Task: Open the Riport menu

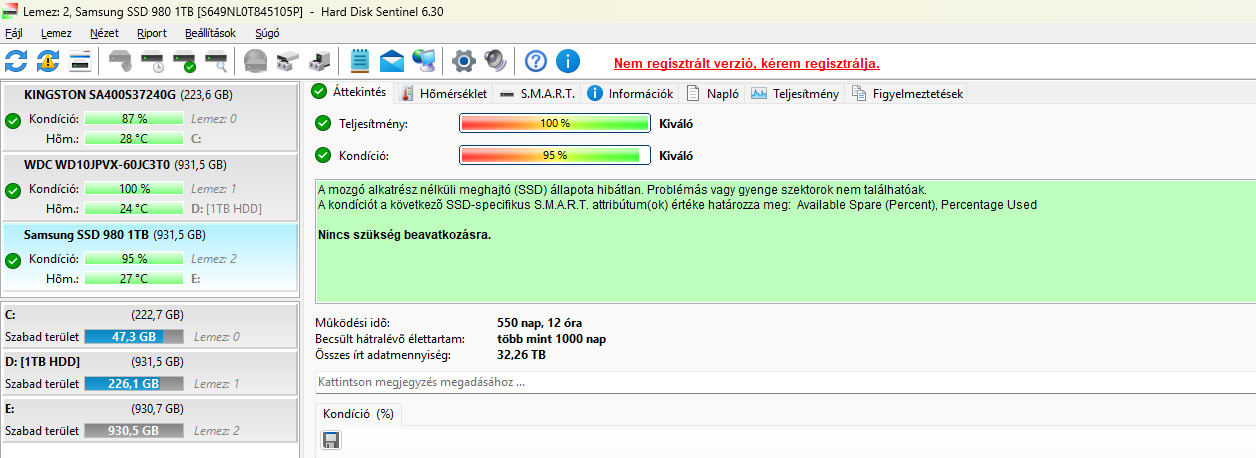Action: tap(152, 33)
